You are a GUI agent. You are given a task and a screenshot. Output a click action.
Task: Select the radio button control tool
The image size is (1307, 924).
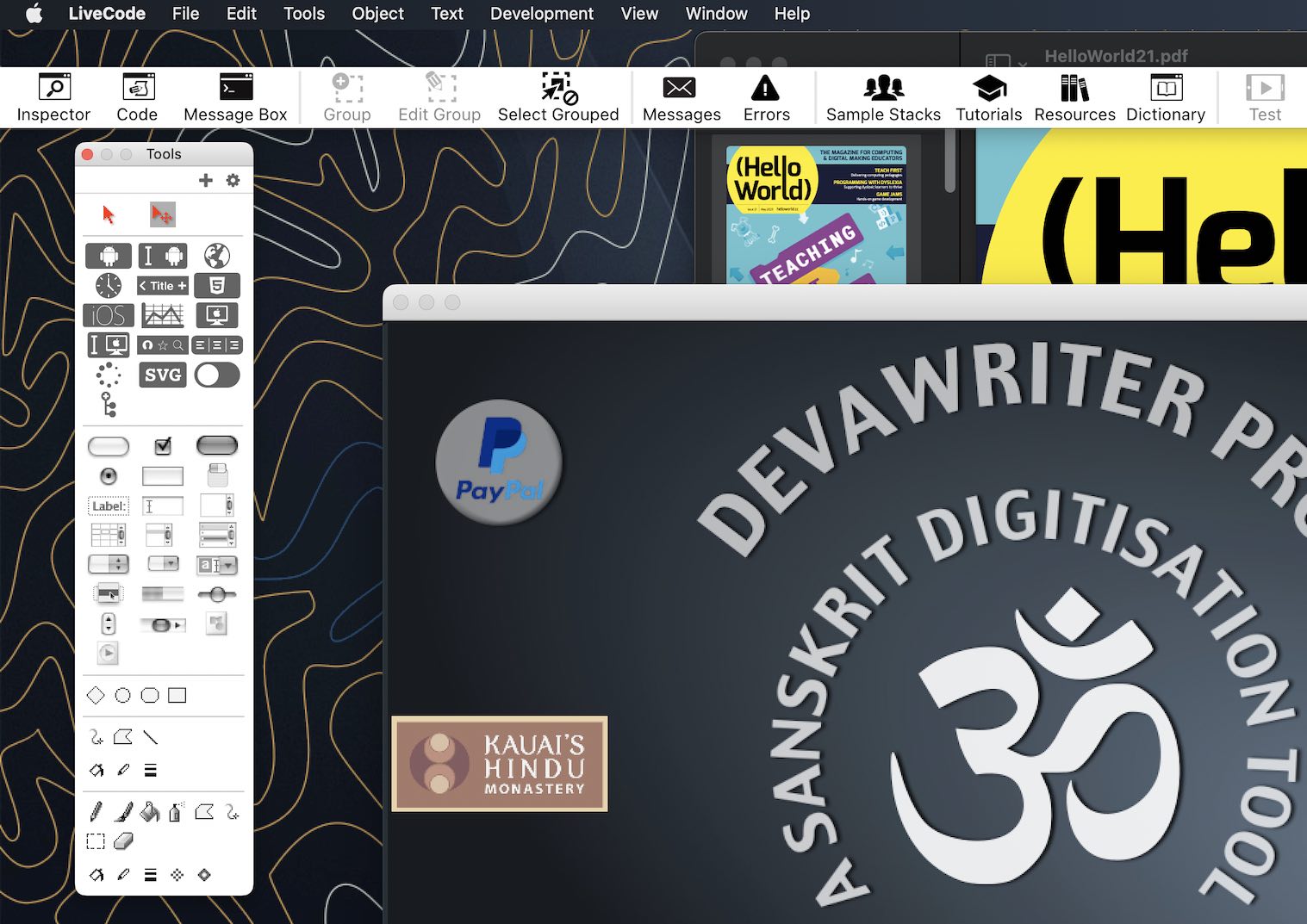tap(109, 476)
